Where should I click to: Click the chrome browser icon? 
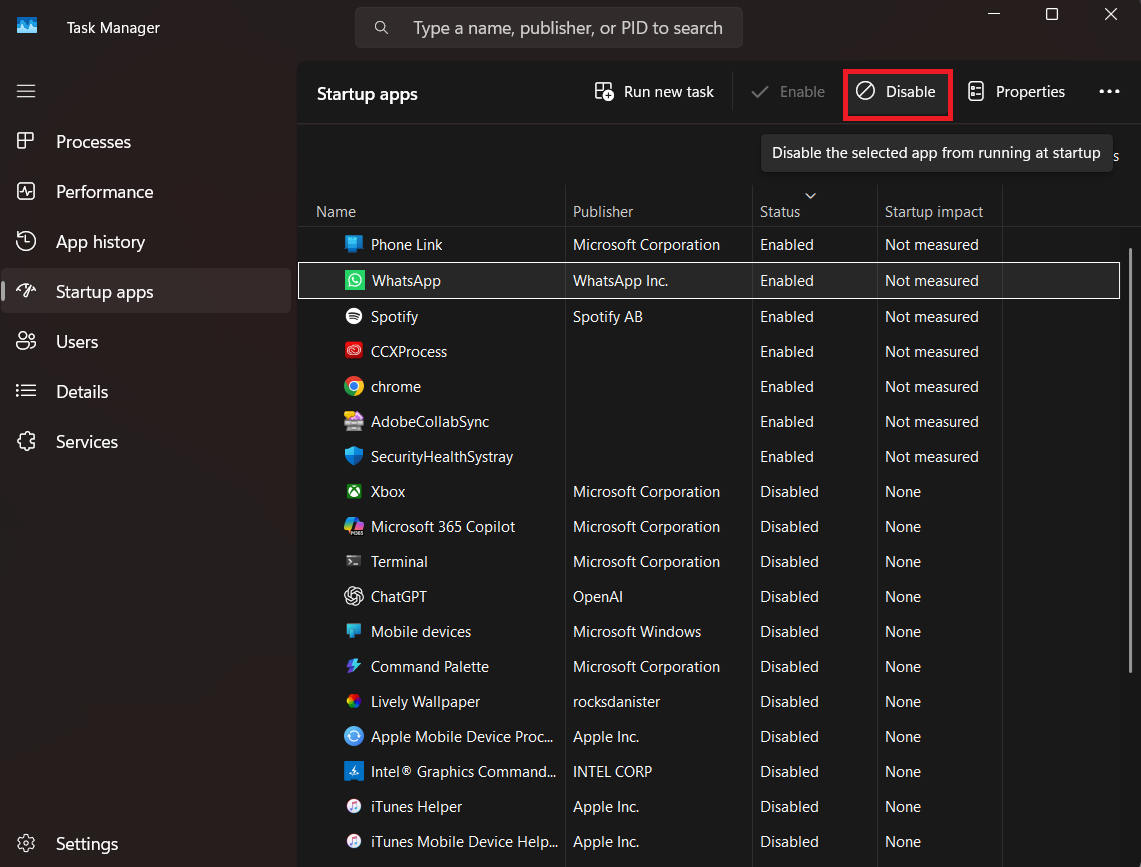click(x=354, y=386)
